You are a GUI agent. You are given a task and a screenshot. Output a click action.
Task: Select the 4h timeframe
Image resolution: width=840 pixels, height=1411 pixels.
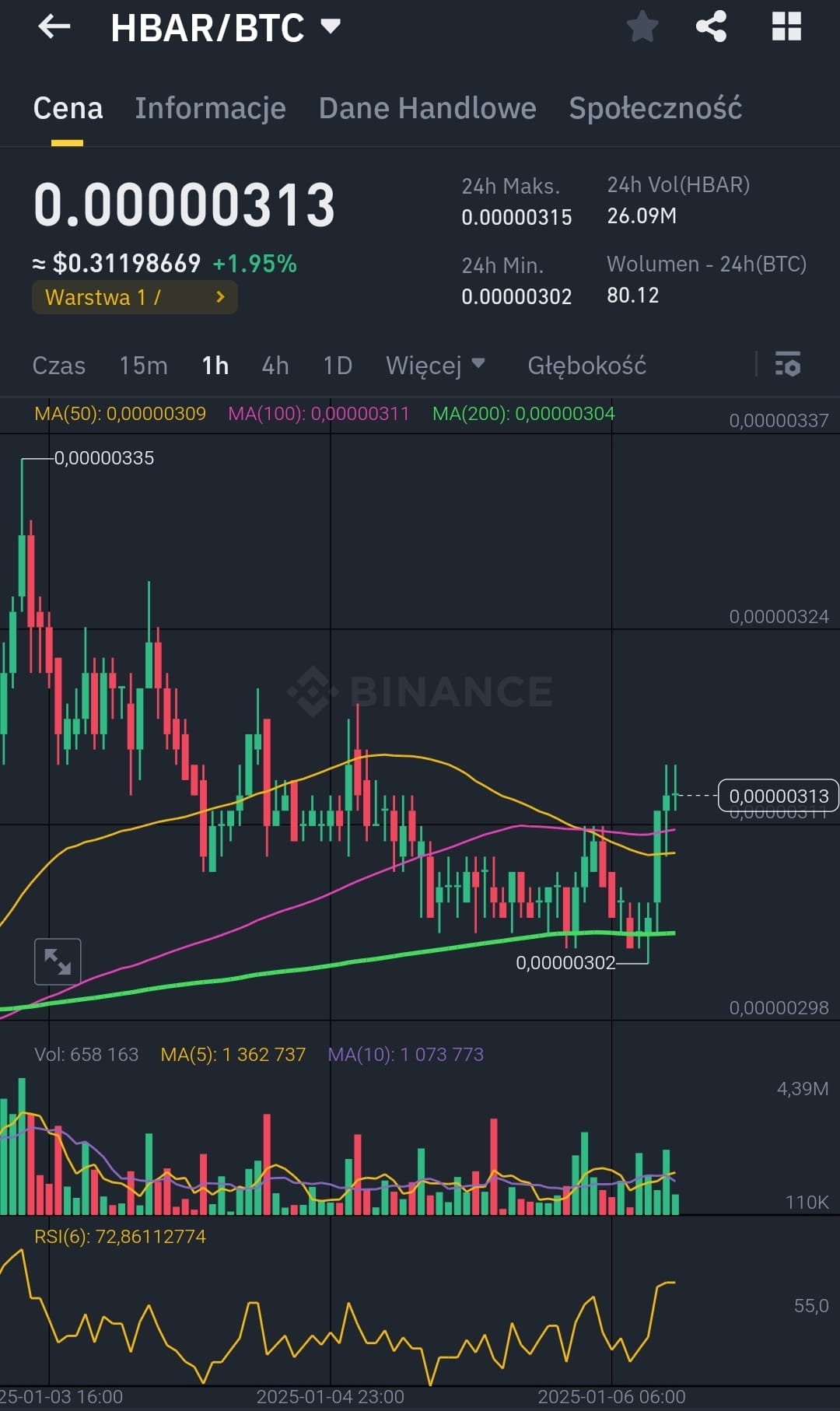(275, 366)
